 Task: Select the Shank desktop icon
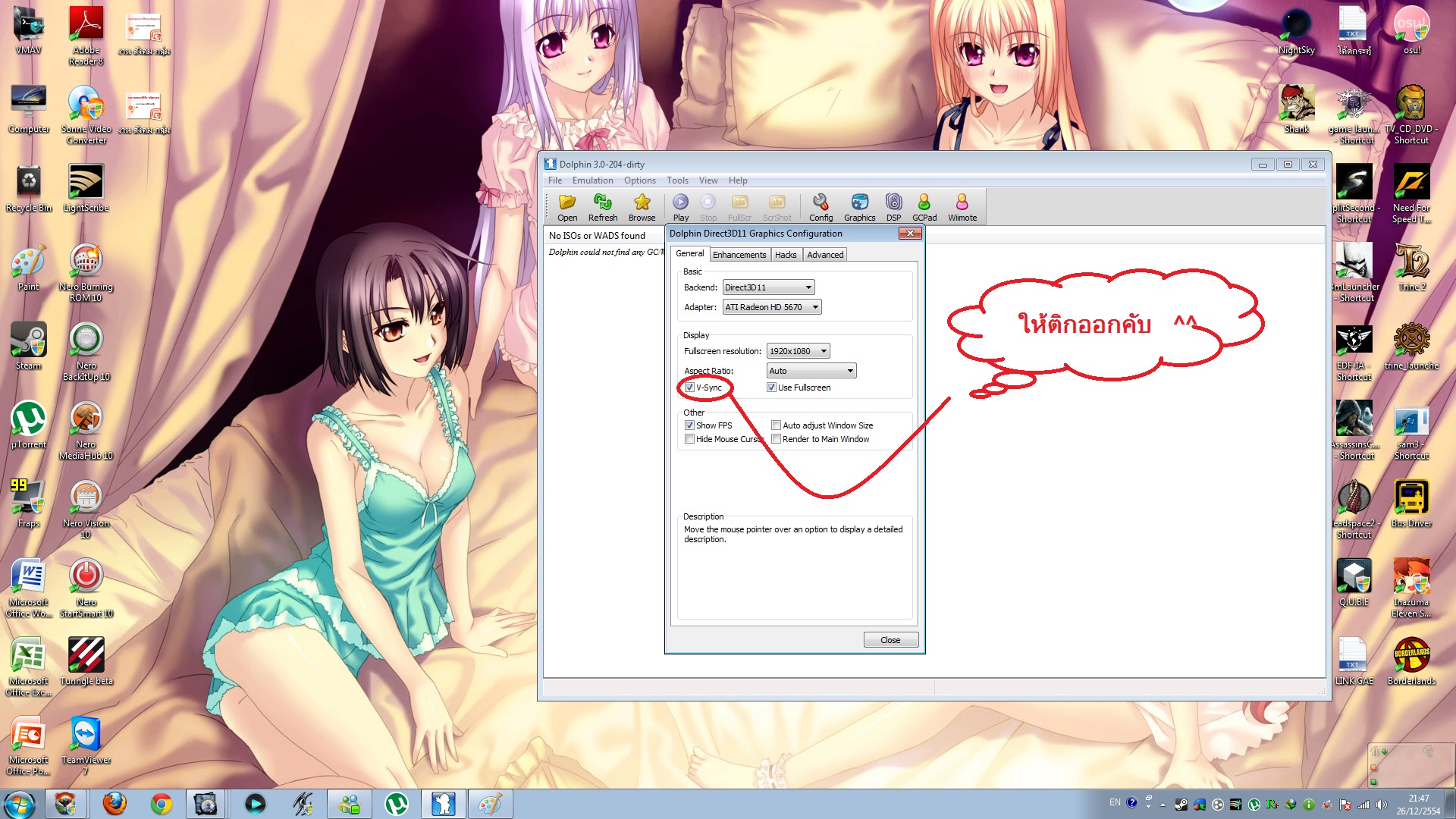pos(1296,109)
